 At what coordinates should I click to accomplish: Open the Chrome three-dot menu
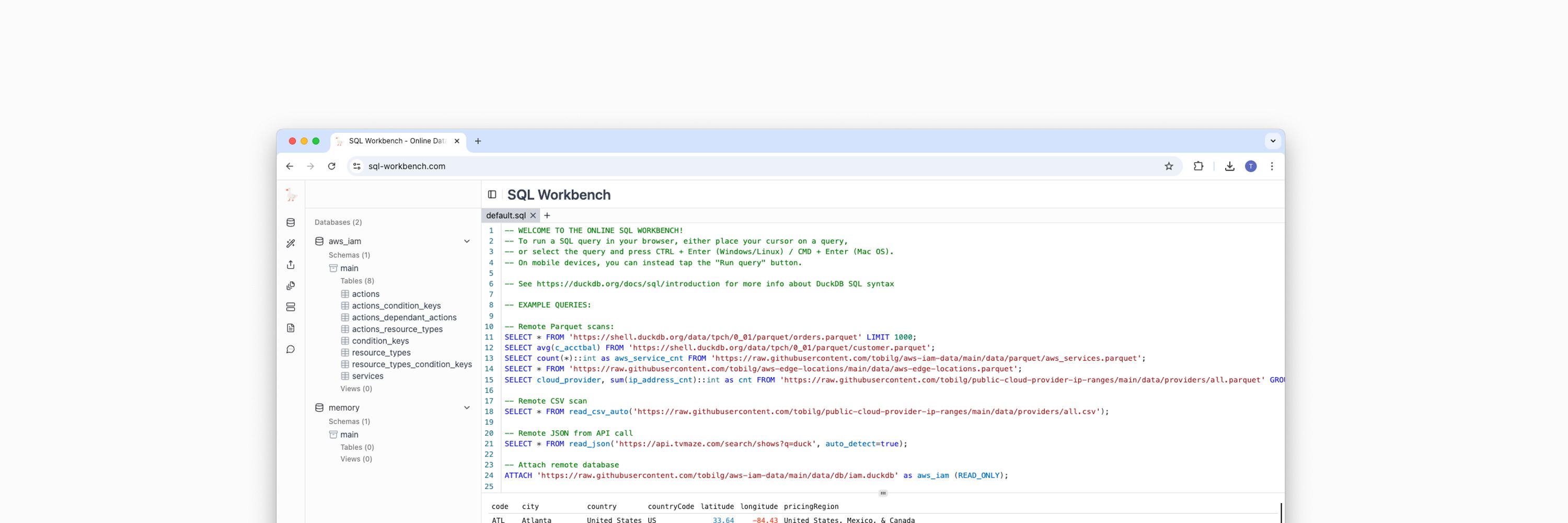pos(1272,166)
